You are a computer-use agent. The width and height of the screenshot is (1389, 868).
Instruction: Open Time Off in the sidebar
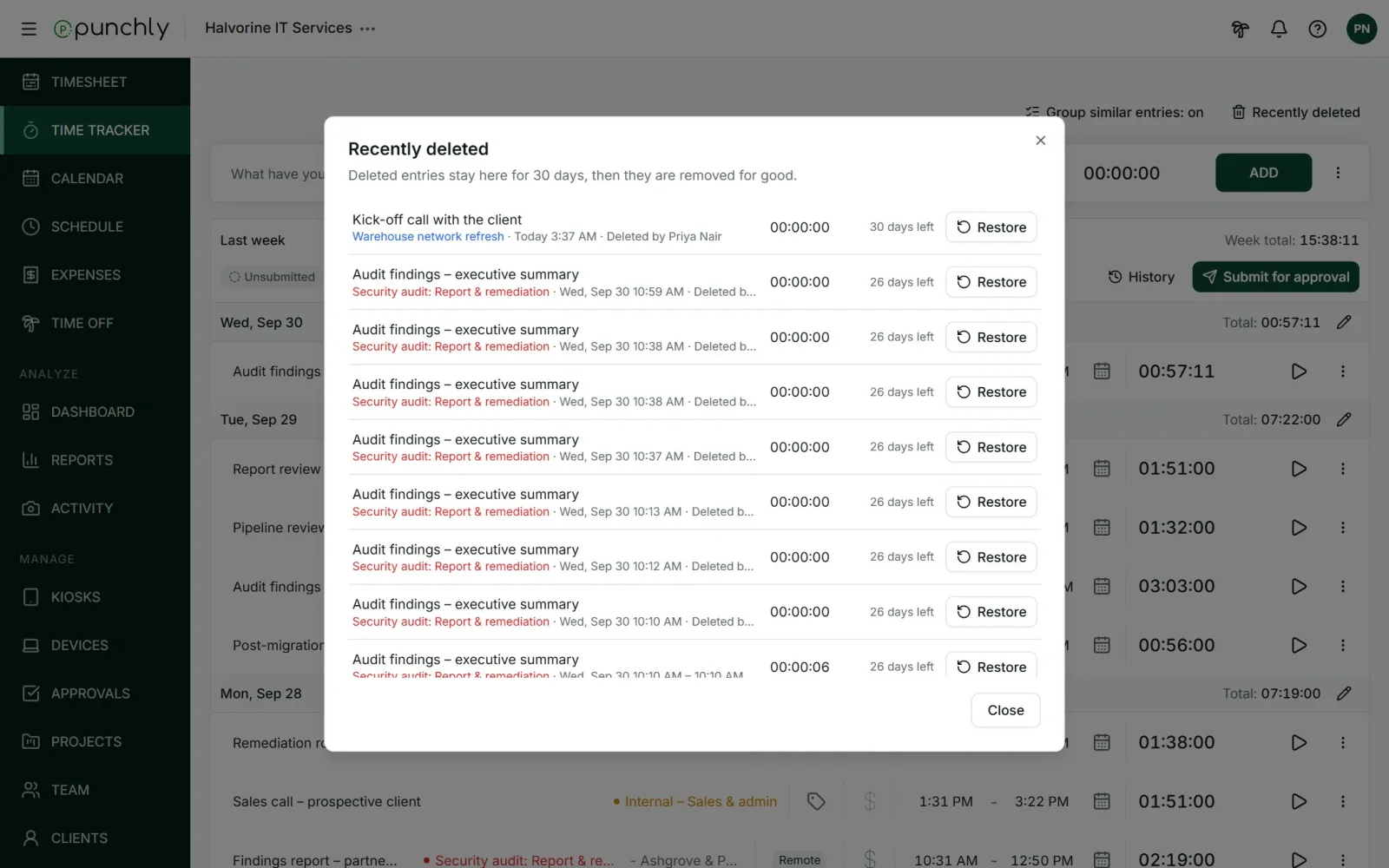[x=95, y=323]
